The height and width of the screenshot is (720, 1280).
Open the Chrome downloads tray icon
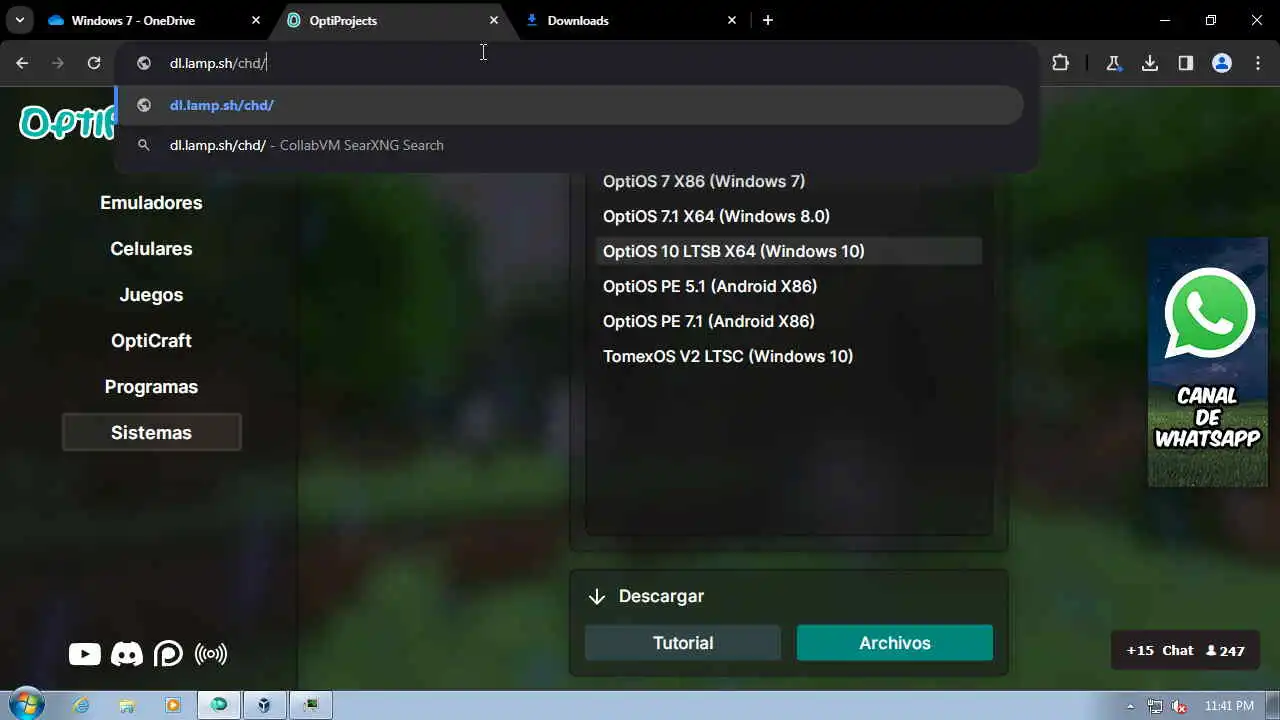(x=1150, y=63)
